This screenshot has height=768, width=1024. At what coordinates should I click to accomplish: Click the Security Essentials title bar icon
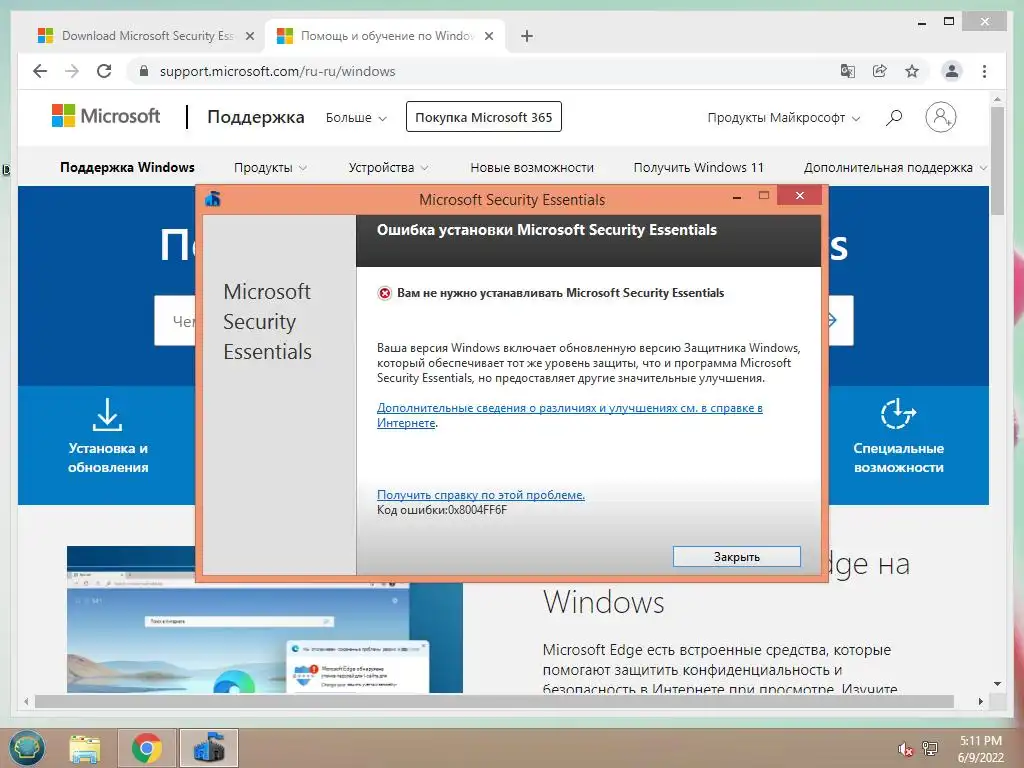(213, 199)
